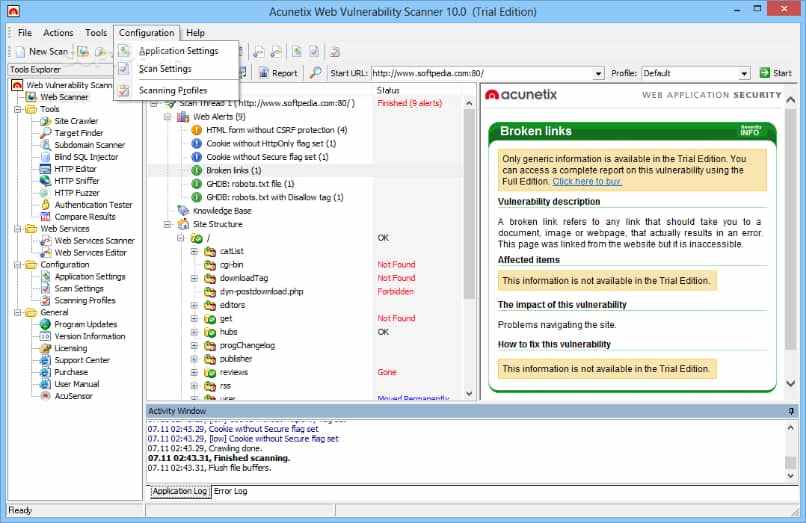Select Cookie without HttpOnly flag set alert
This screenshot has width=806, height=523.
(270, 143)
